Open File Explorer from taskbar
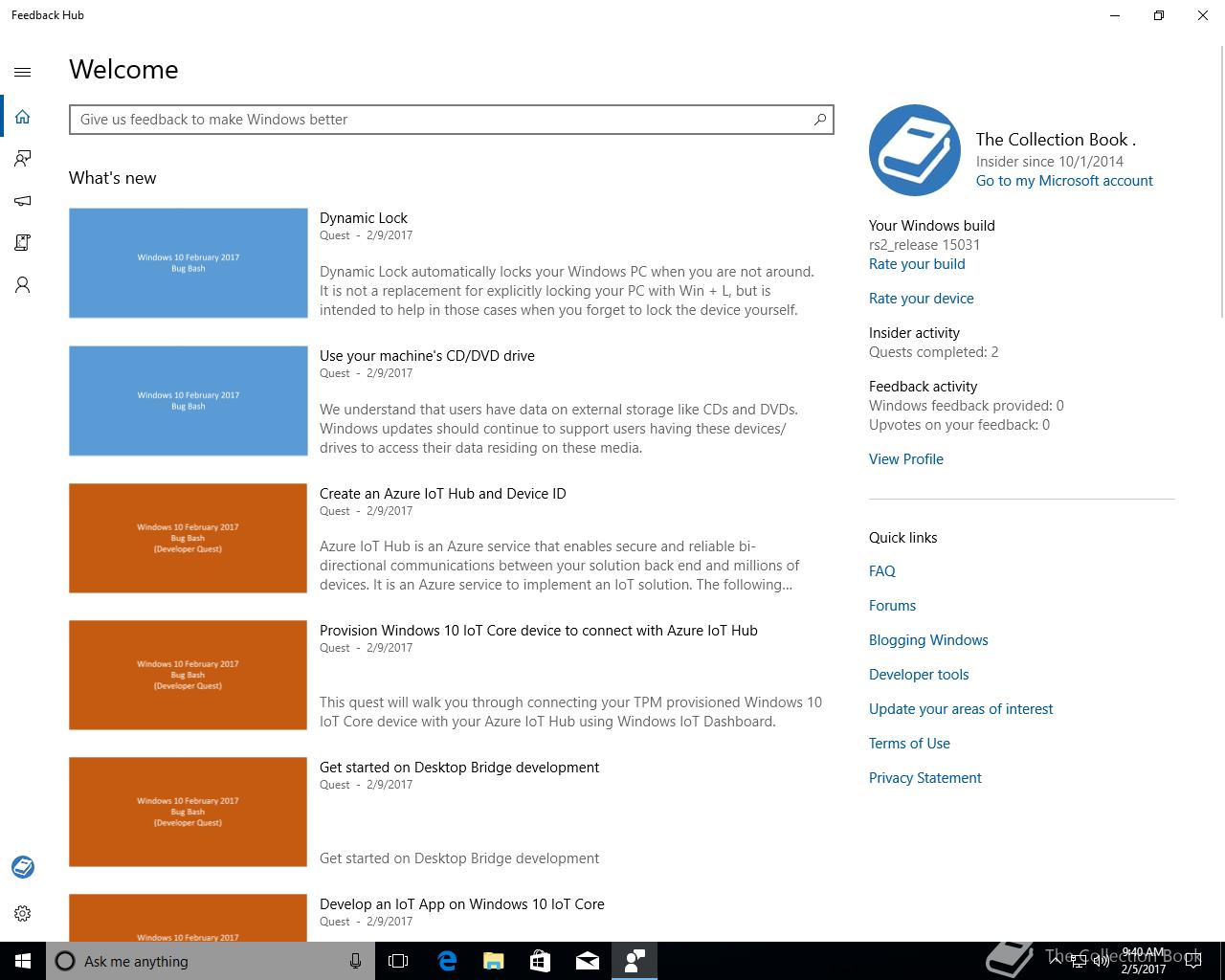1225x980 pixels. pos(493,961)
